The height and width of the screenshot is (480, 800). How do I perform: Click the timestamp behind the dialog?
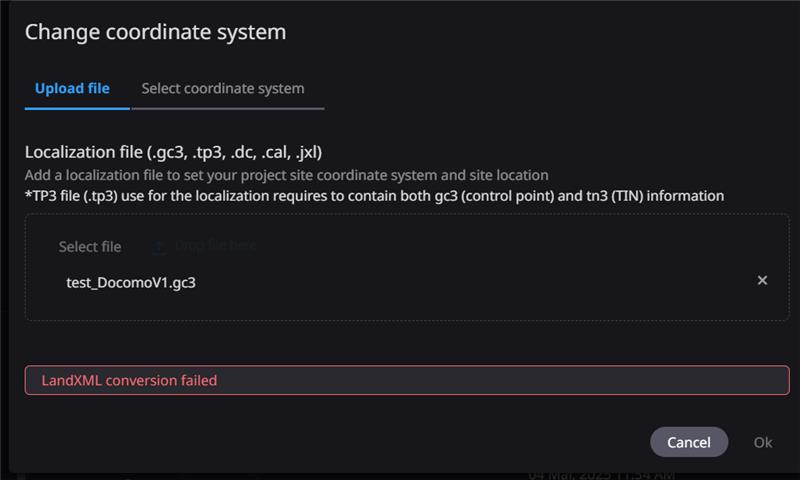click(x=601, y=476)
